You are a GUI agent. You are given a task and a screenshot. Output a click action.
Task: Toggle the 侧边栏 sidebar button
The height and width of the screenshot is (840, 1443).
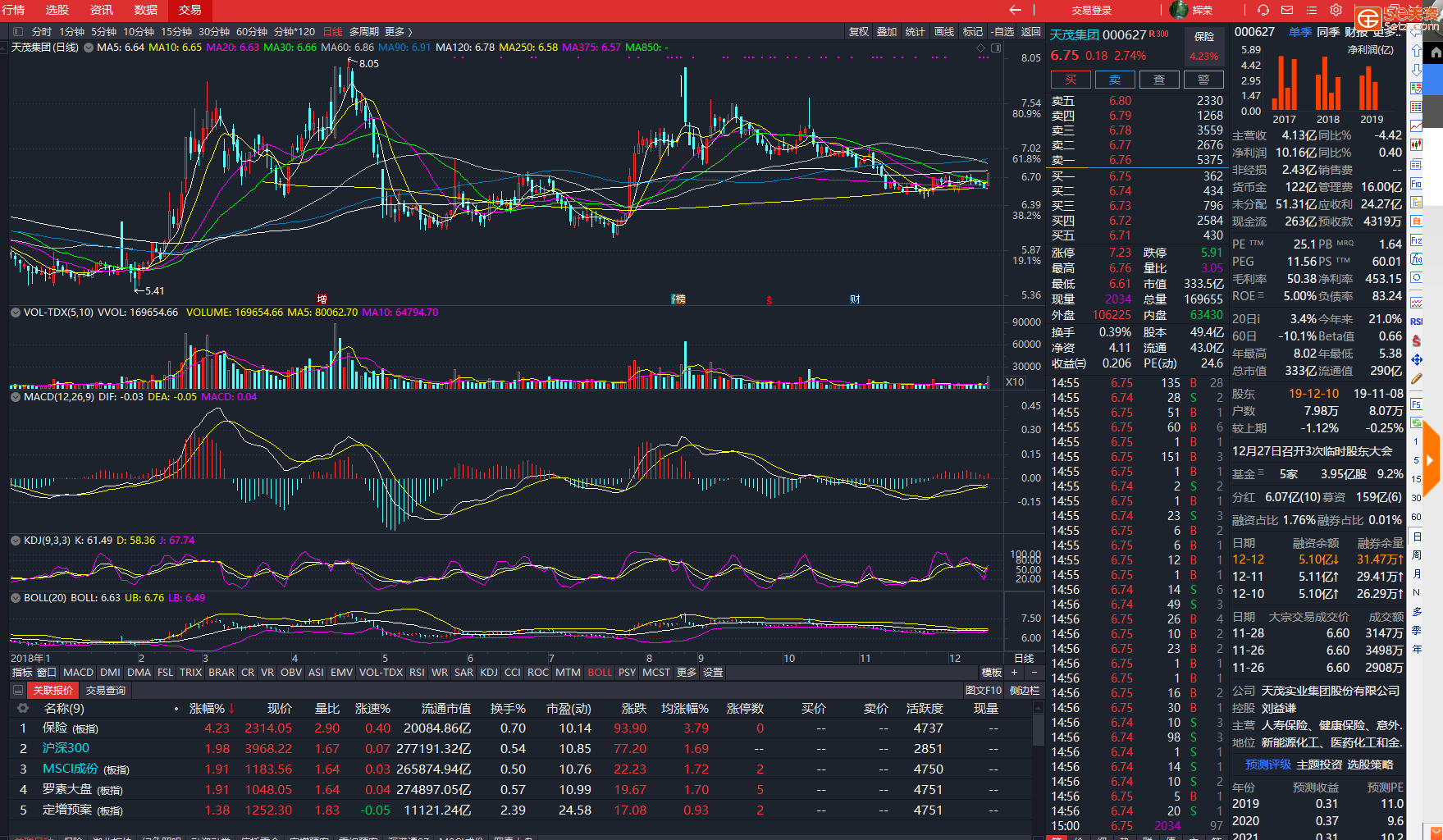[x=1024, y=691]
